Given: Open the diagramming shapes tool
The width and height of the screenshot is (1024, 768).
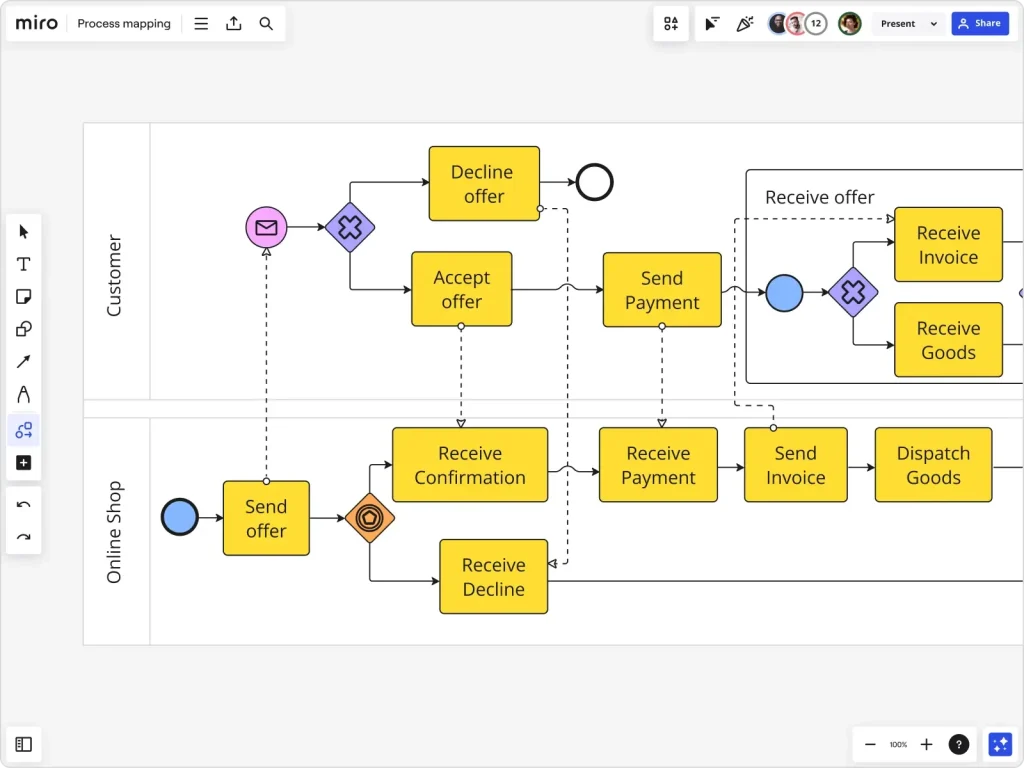Looking at the screenshot, I should [x=24, y=430].
